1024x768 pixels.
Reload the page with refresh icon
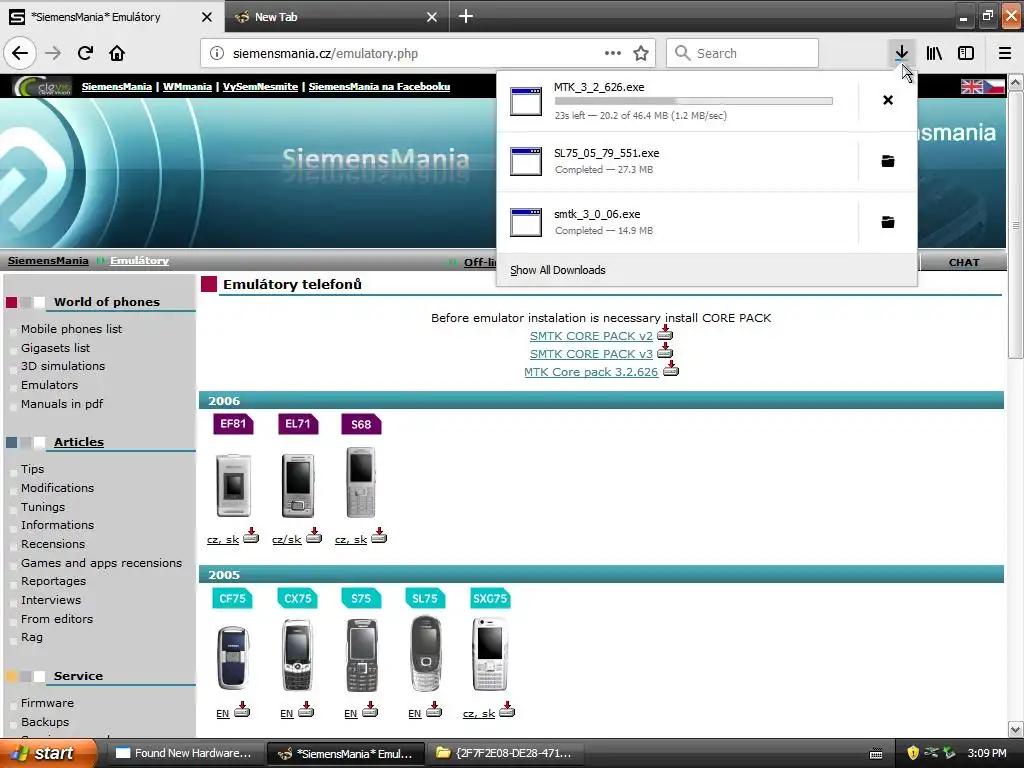tap(85, 53)
